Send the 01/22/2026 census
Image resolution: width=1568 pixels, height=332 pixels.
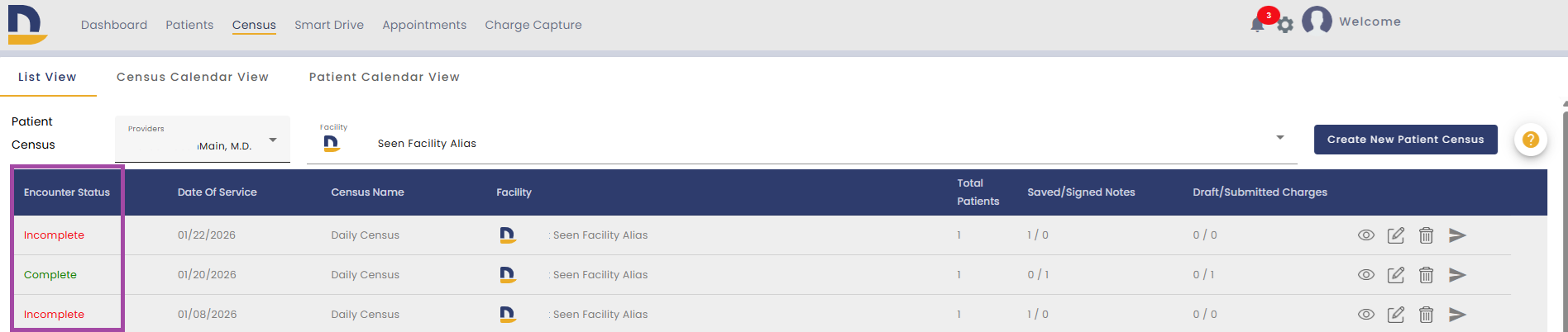[1457, 235]
